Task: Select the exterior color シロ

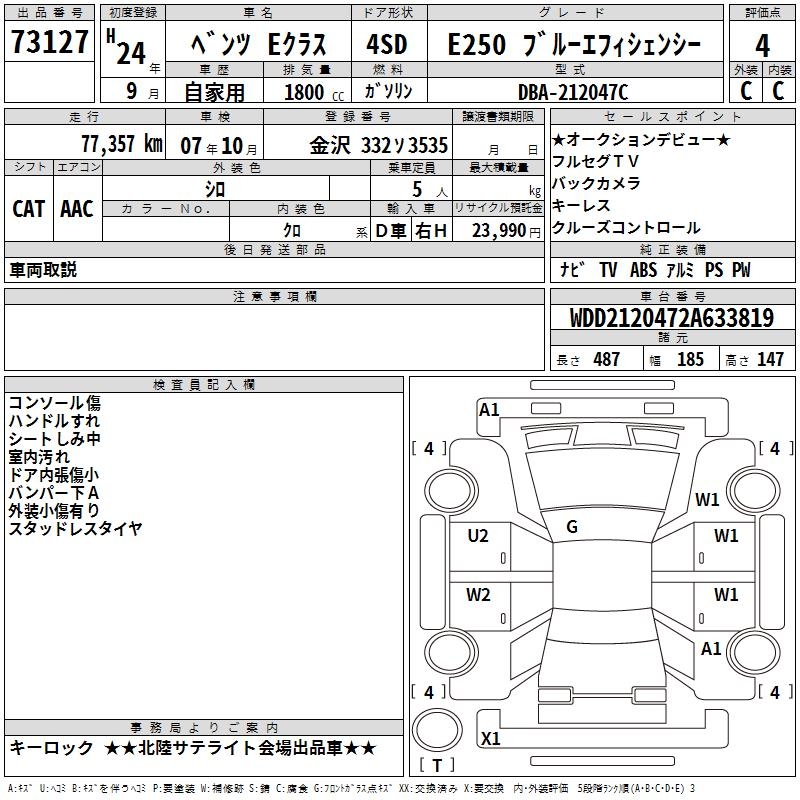Action: (x=215, y=189)
